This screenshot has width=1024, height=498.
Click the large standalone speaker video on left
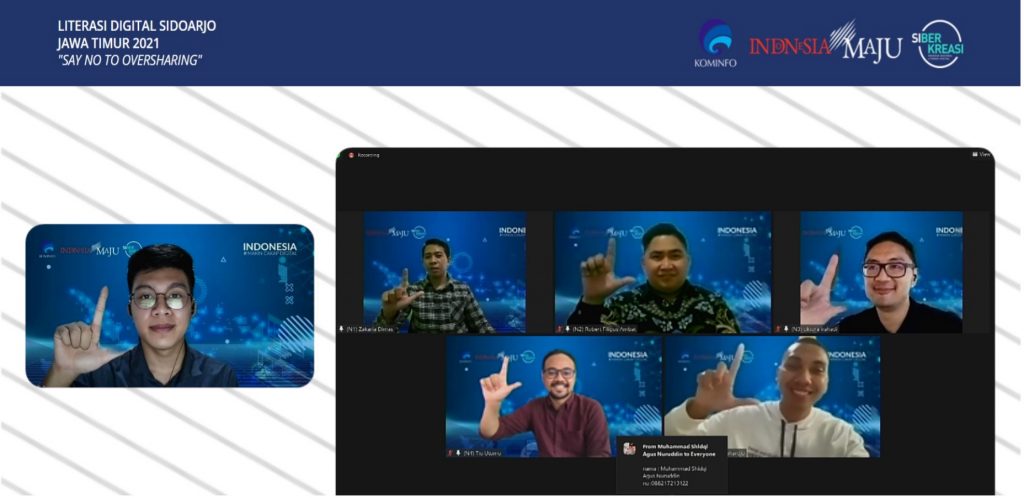[169, 305]
